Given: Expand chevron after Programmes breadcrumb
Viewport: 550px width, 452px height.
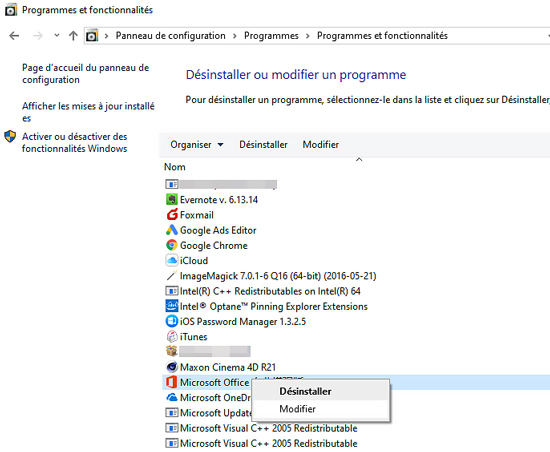Looking at the screenshot, I should tap(308, 36).
